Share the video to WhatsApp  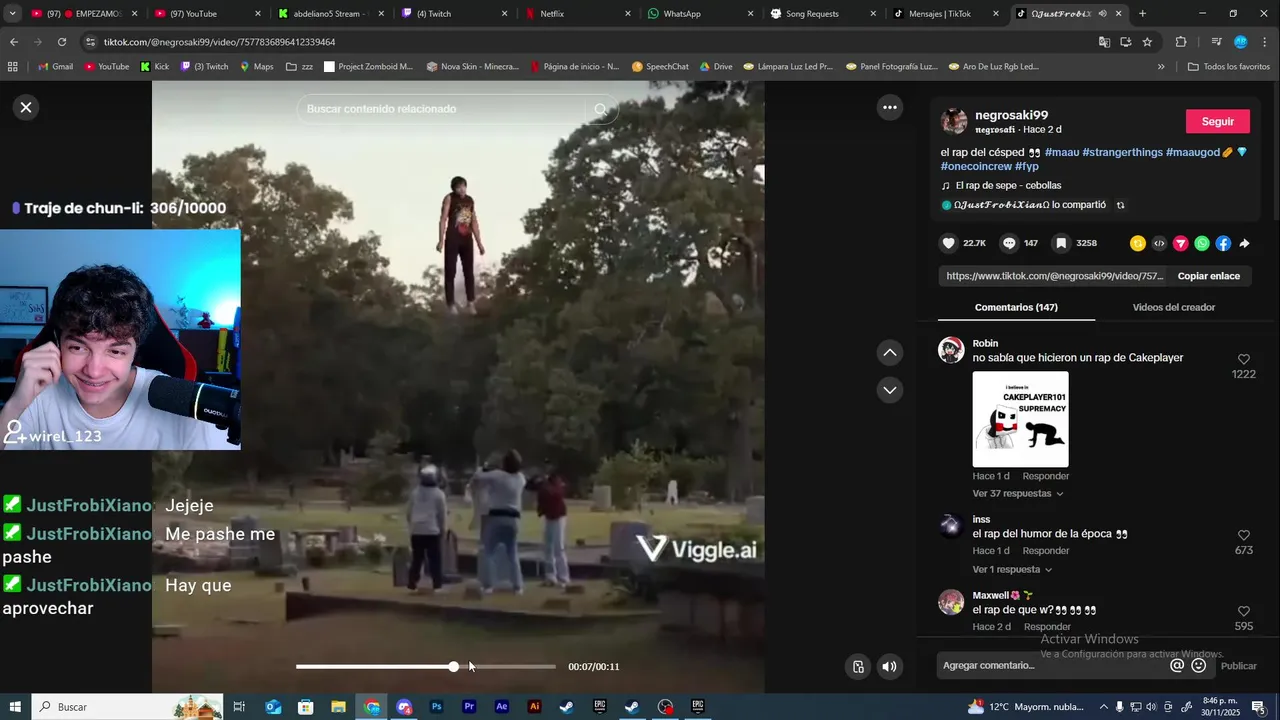(1202, 243)
